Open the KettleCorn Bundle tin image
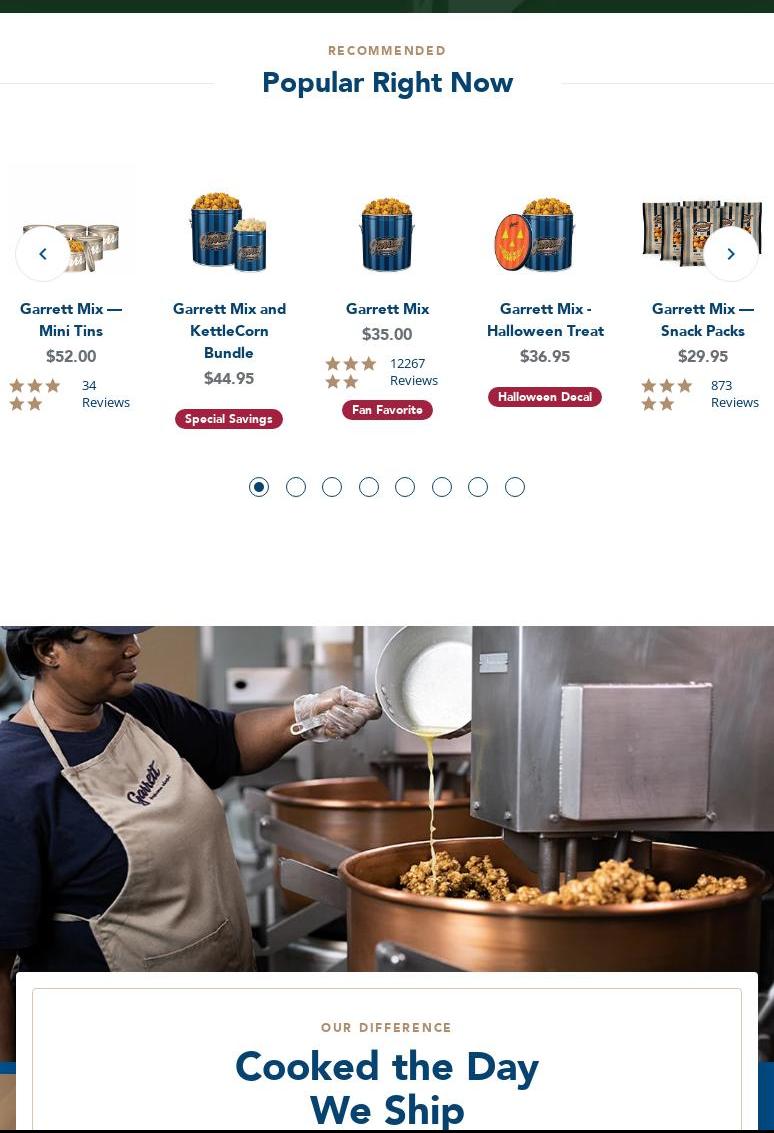The image size is (774, 1133). (229, 231)
